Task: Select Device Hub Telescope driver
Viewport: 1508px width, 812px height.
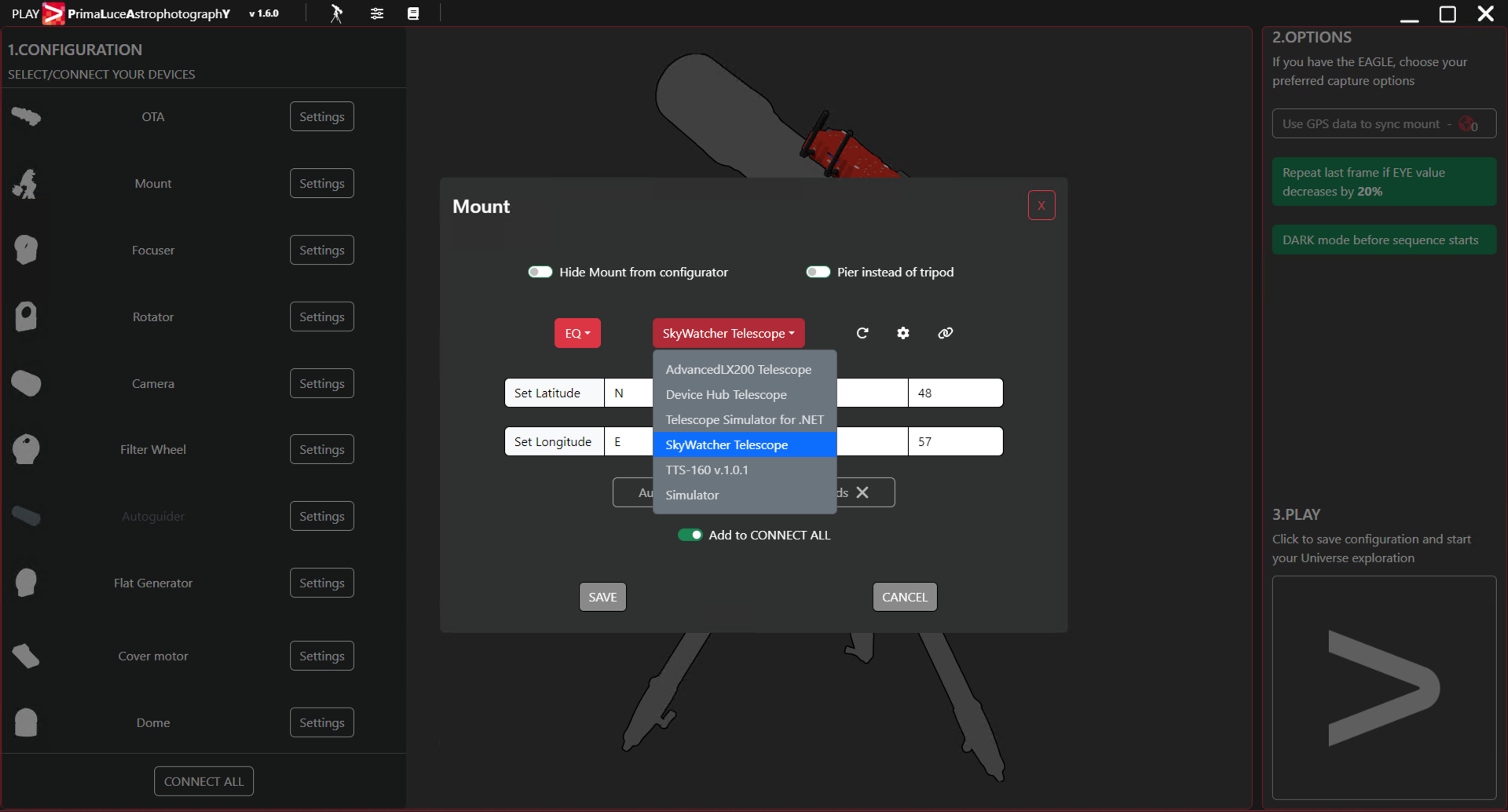Action: point(745,394)
